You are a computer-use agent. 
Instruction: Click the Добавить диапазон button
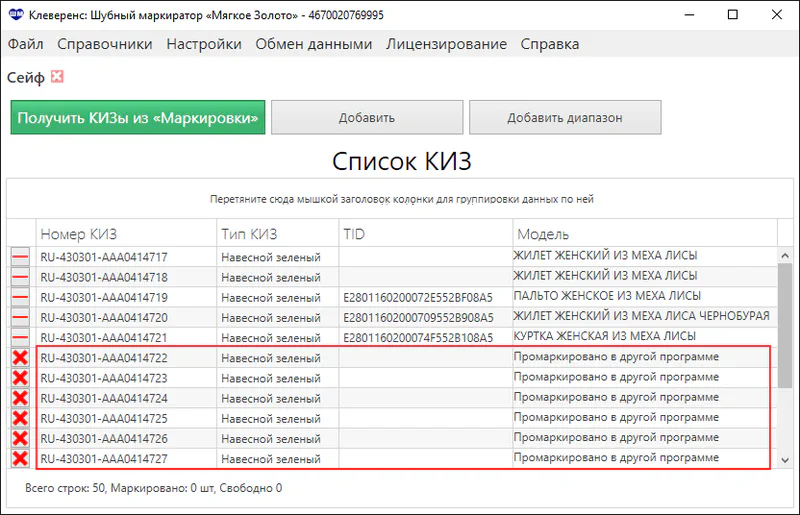[565, 117]
